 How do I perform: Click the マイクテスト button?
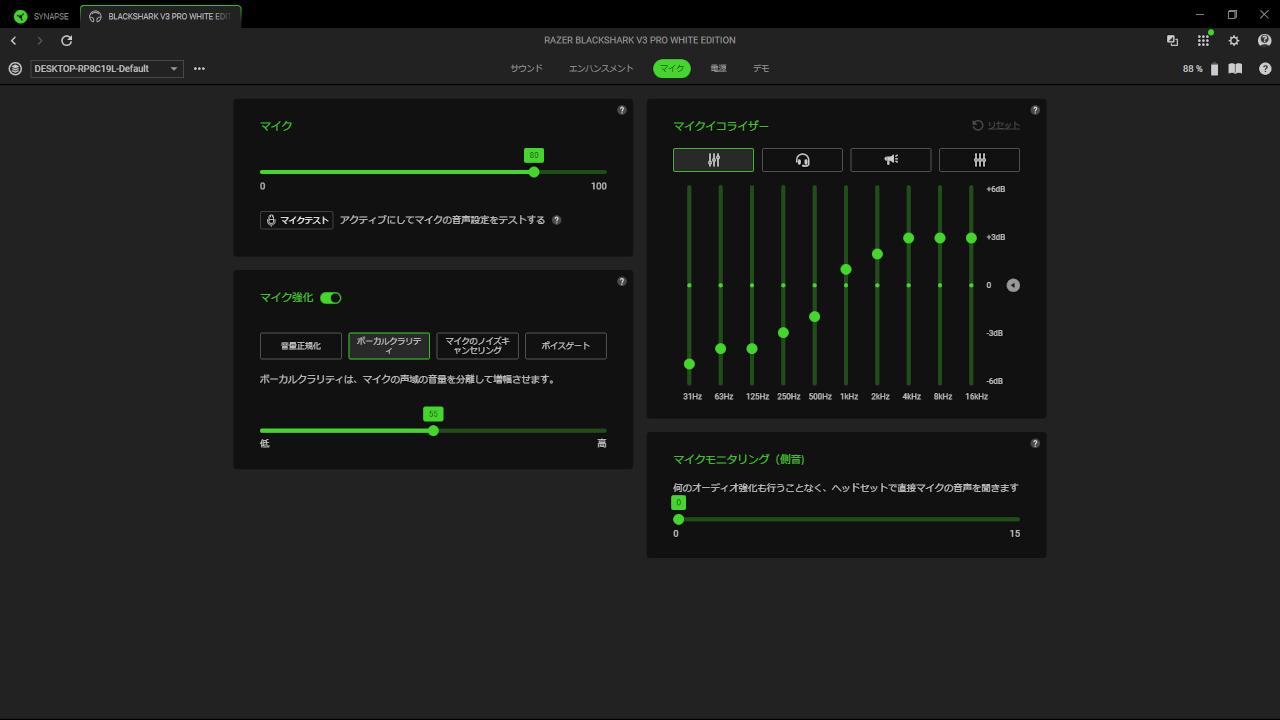297,220
